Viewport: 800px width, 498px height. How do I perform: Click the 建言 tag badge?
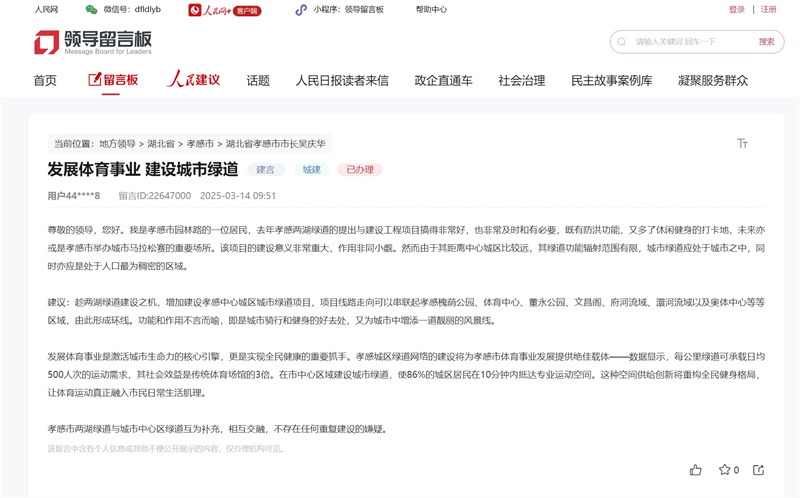click(265, 169)
